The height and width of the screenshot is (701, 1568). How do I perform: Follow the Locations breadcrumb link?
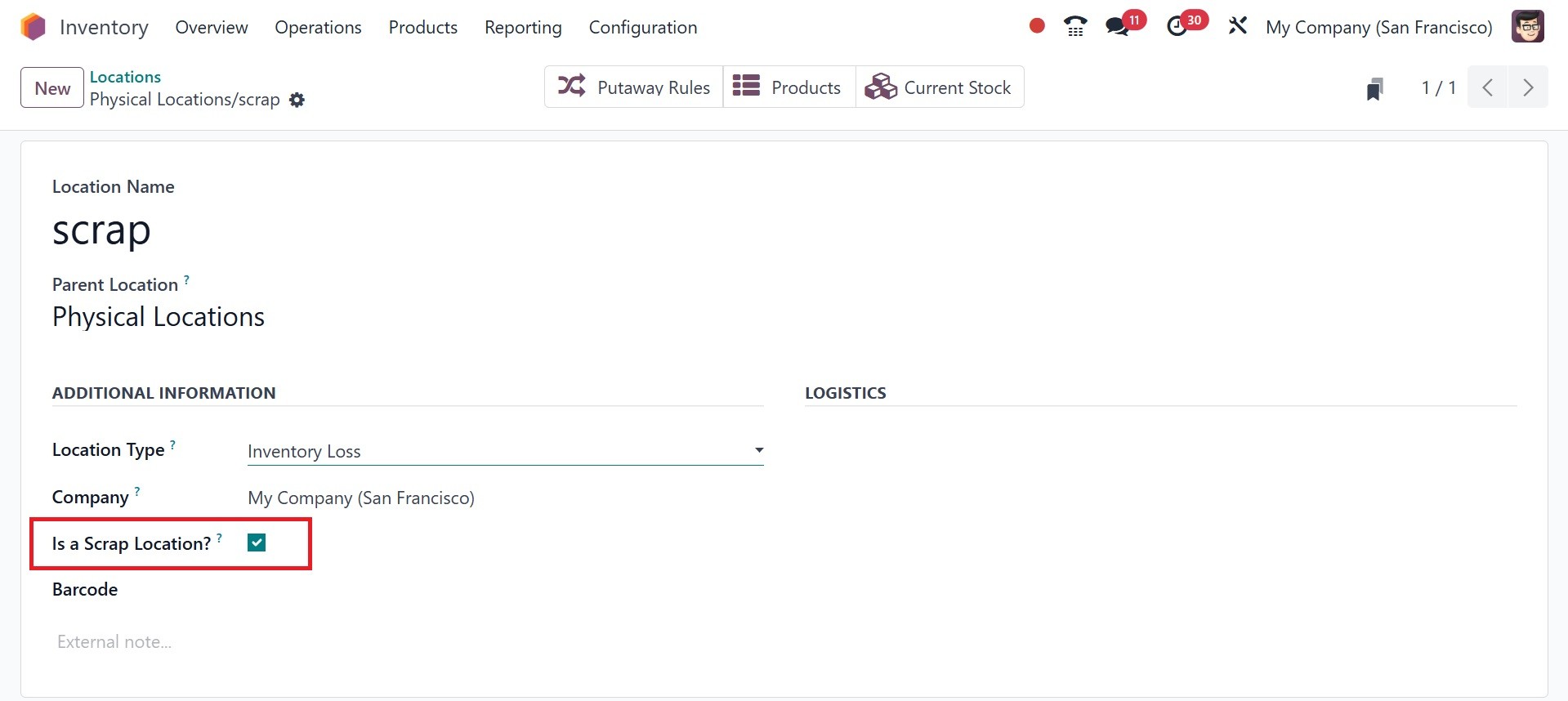[x=125, y=77]
